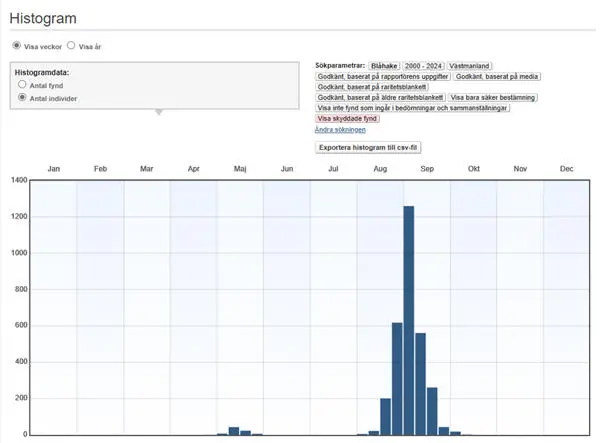Viewport: 604px width, 443px height.
Task: Select the "Visa veckor" radio button
Action: pyautogui.click(x=16, y=45)
